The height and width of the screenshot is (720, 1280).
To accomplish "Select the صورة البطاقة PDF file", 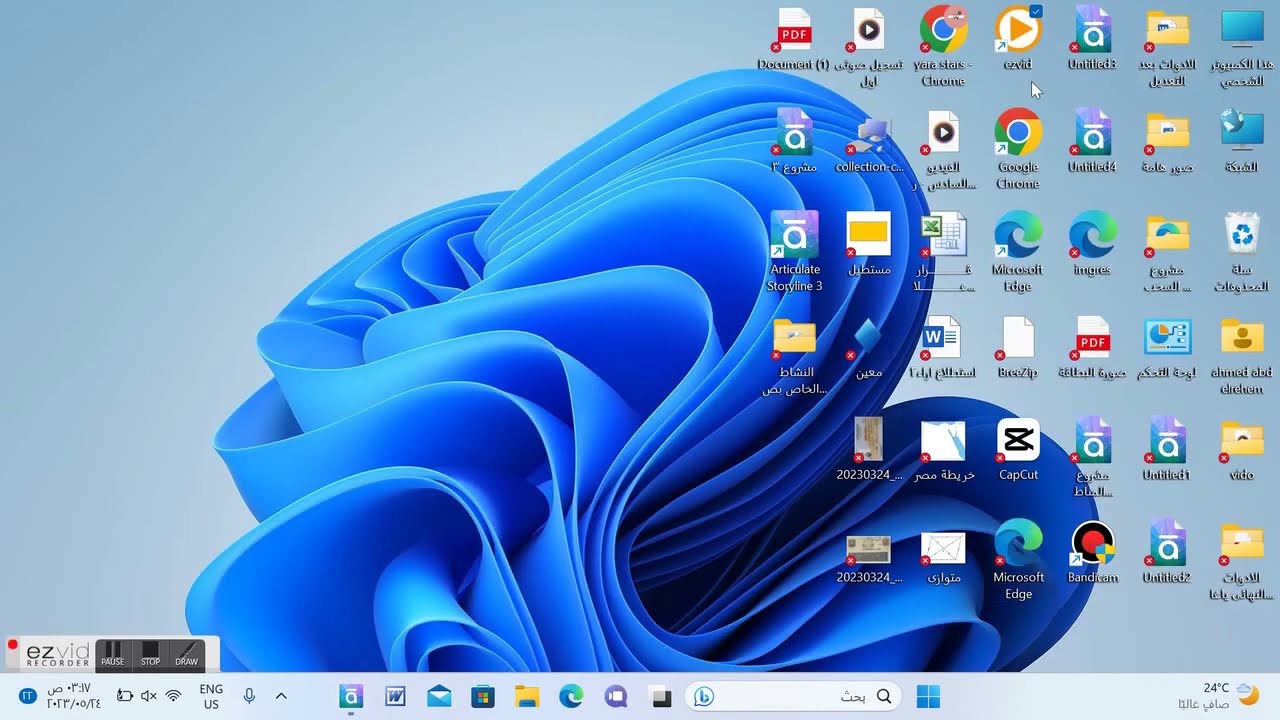I will pos(1092,347).
